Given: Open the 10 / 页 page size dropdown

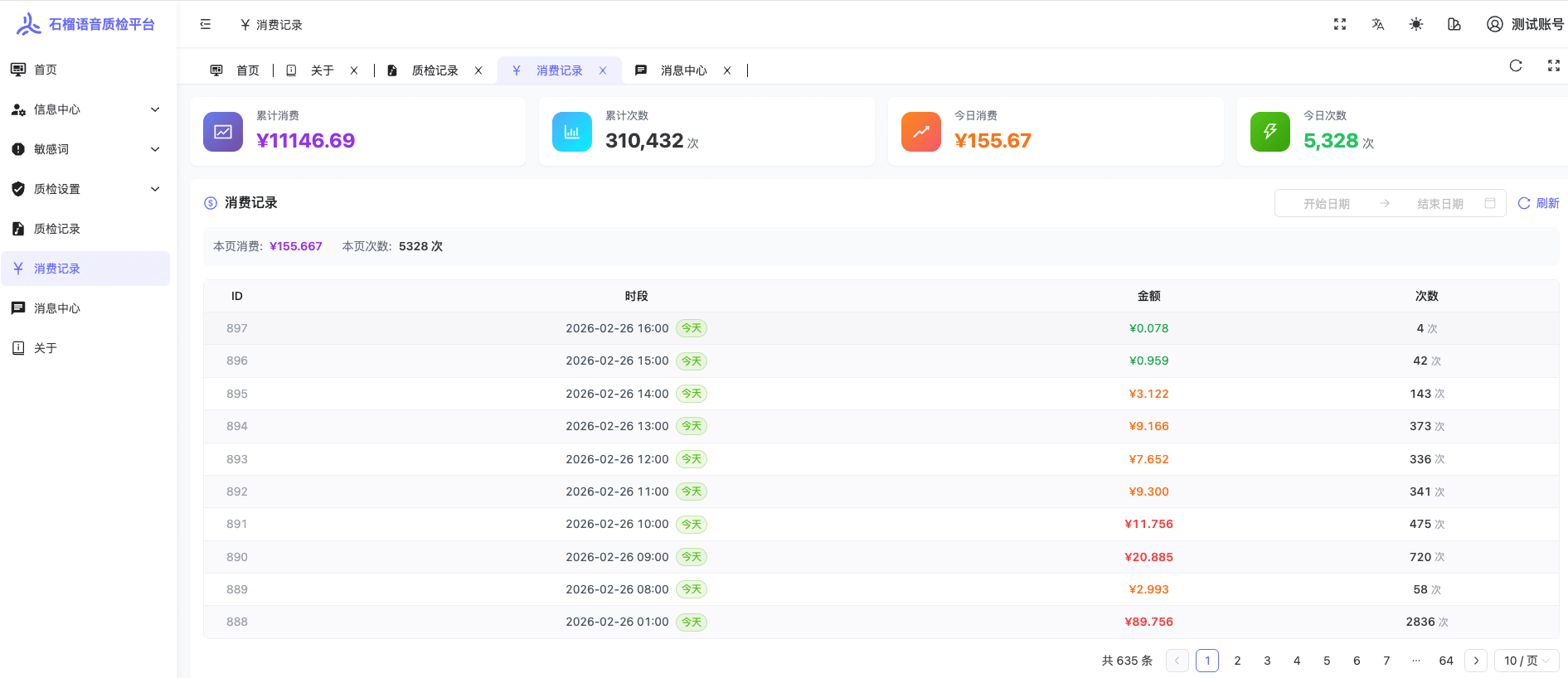Looking at the screenshot, I should pyautogui.click(x=1526, y=661).
